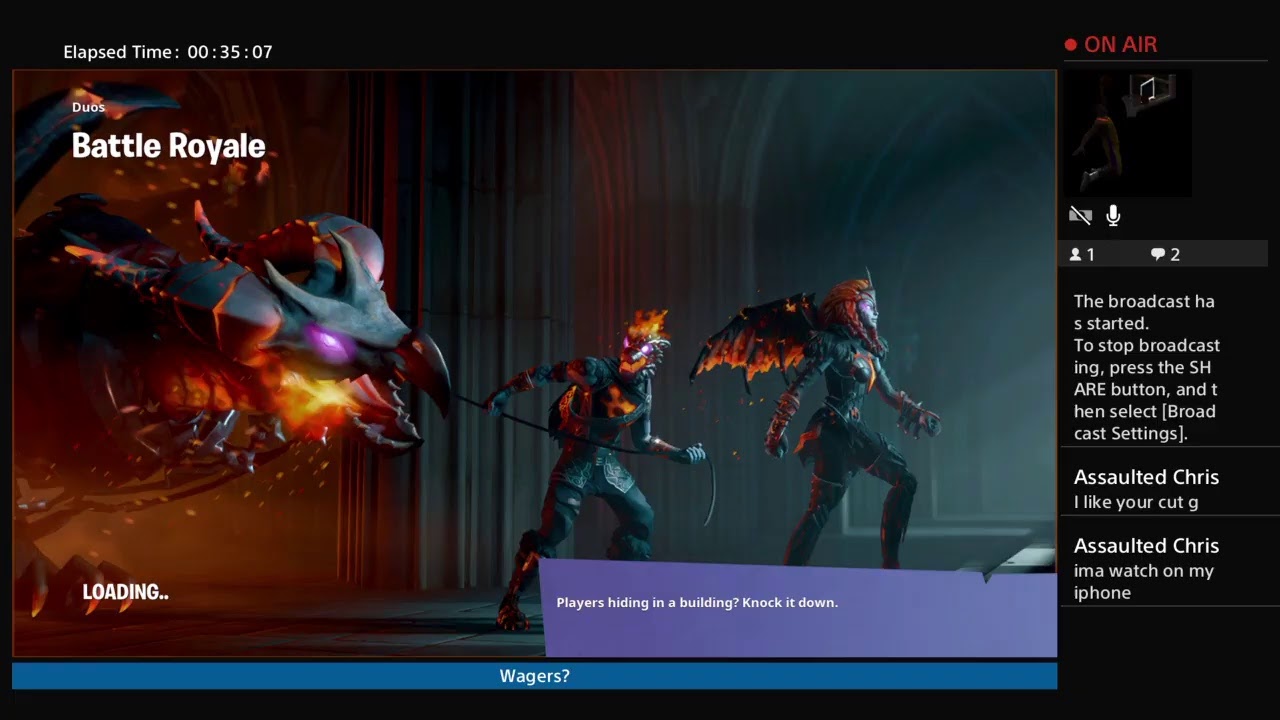This screenshot has width=1280, height=720.
Task: Click the second Assaulted Chris username above iphone comment
Action: 1146,546
